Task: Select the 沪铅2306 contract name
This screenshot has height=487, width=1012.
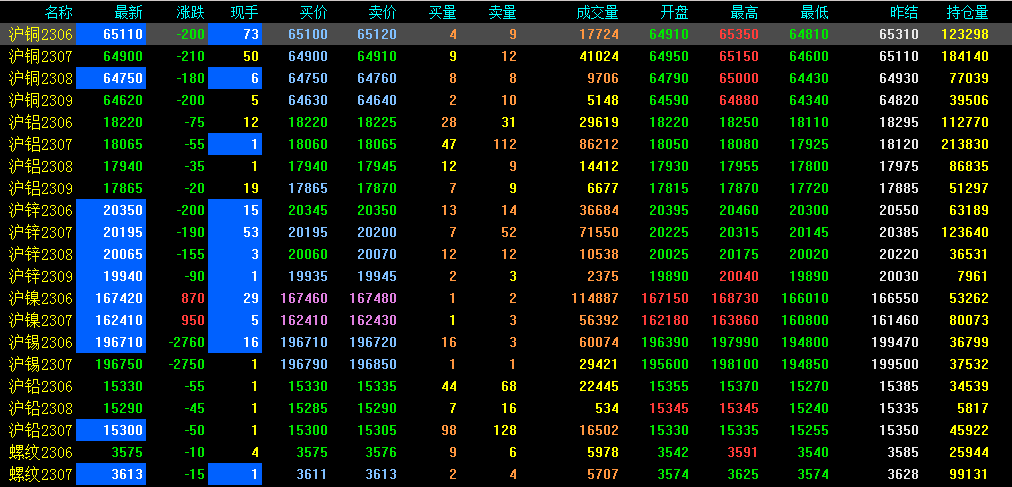Action: (x=41, y=386)
